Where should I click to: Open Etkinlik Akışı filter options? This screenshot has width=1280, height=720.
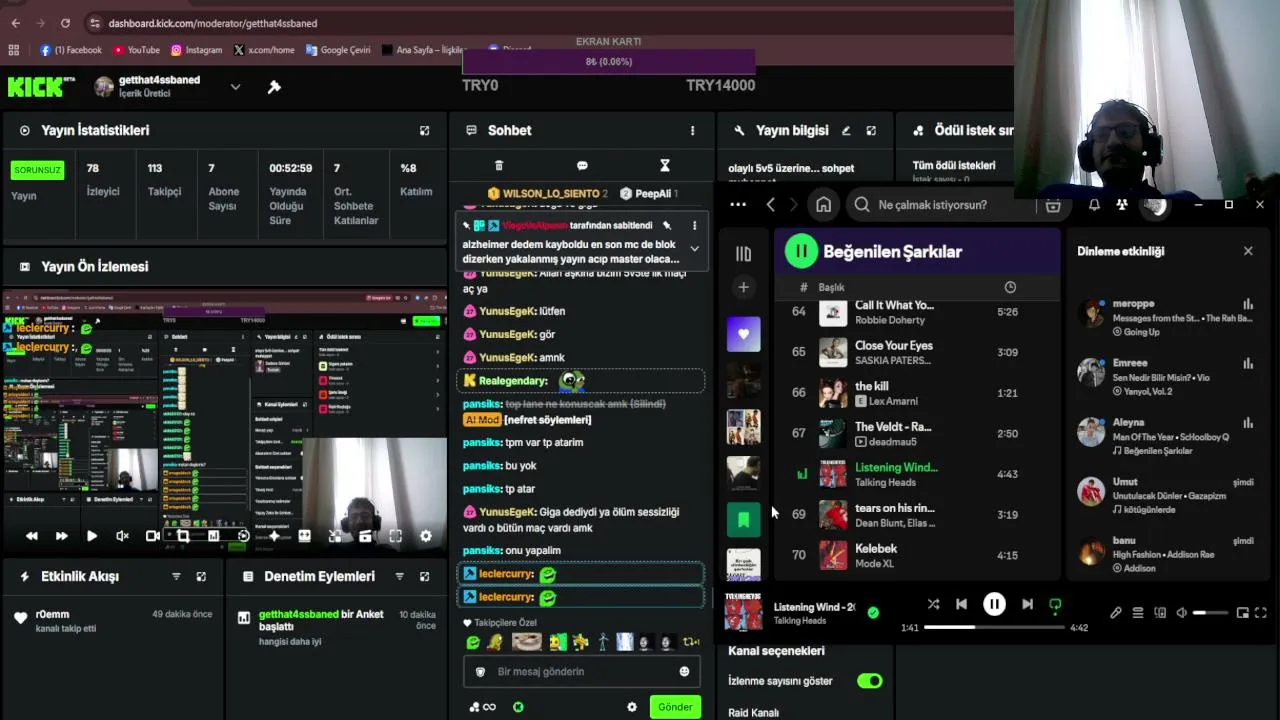[176, 577]
